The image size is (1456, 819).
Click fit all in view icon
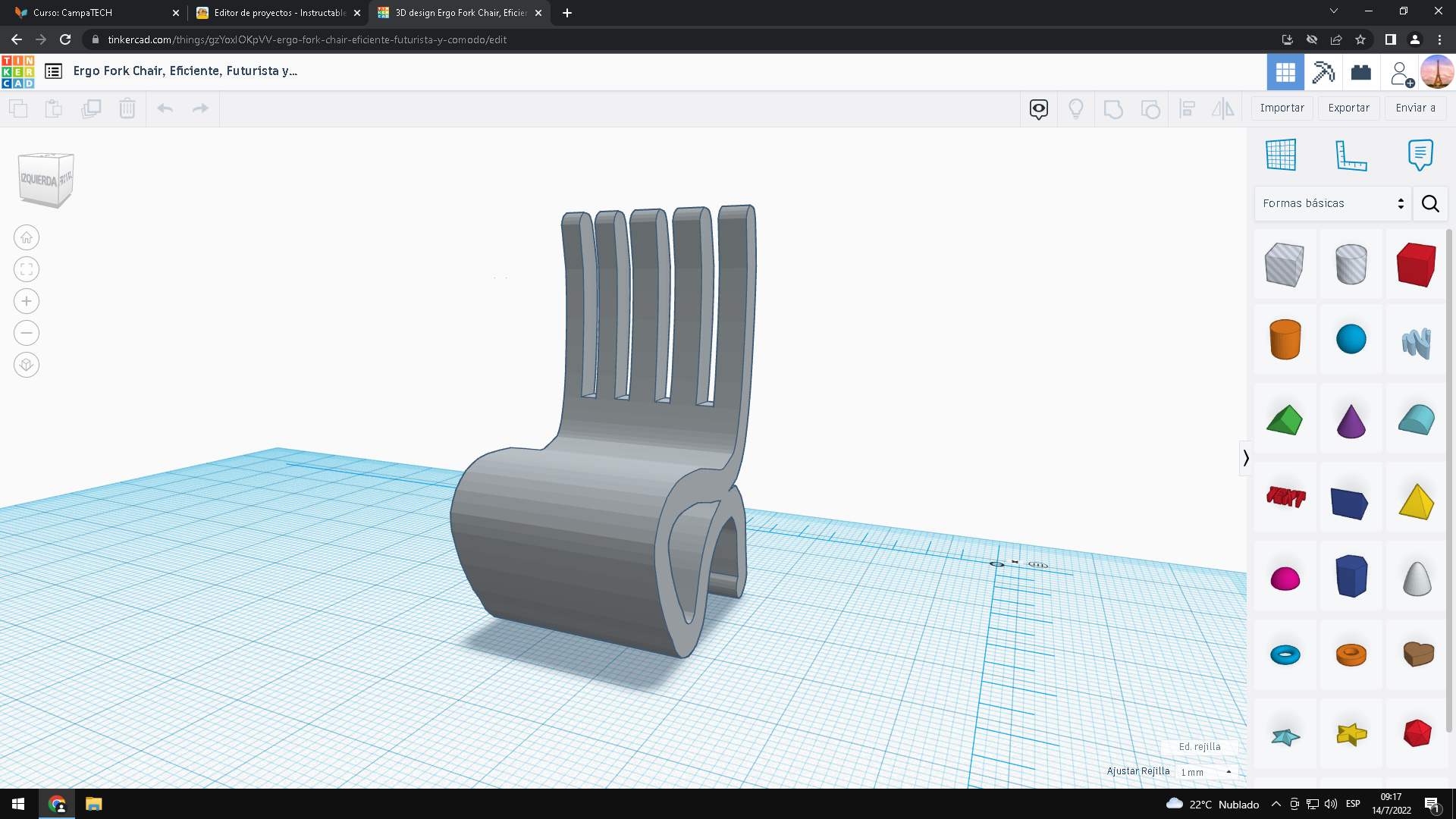[27, 269]
